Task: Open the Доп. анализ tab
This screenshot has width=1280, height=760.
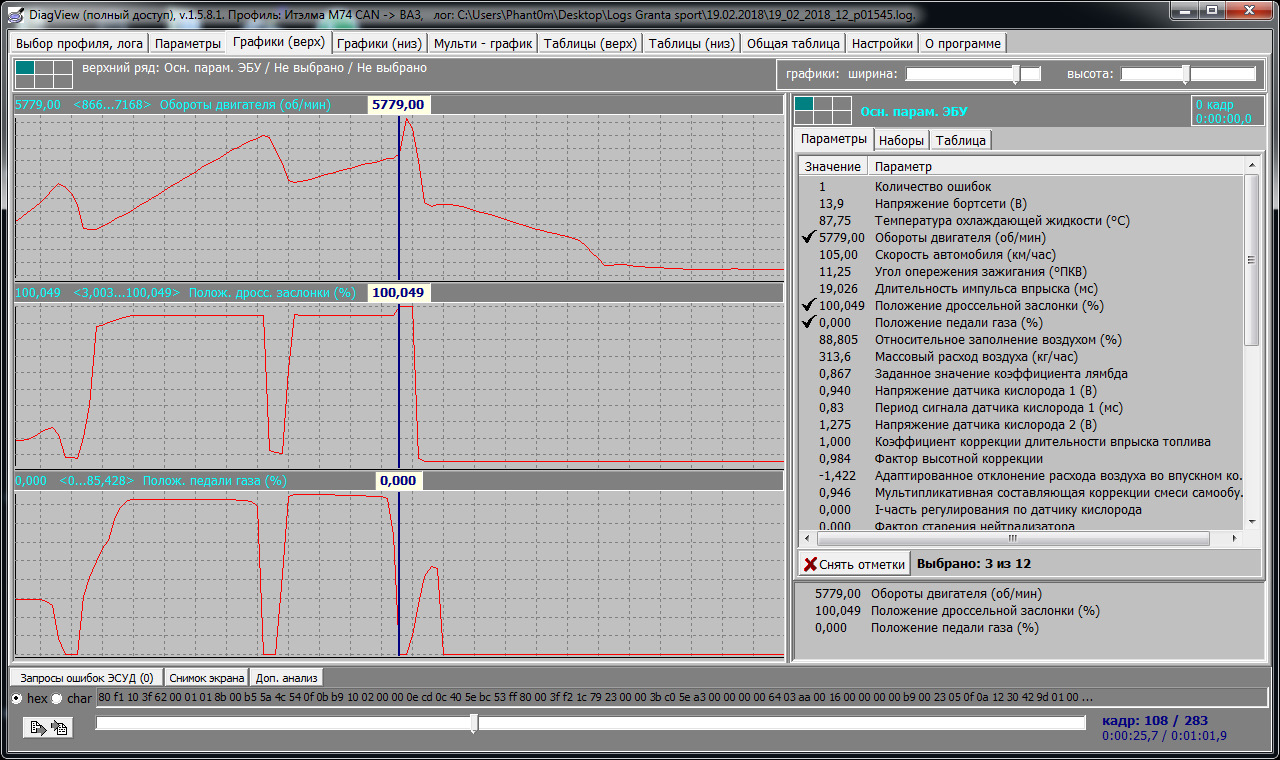Action: pos(287,678)
